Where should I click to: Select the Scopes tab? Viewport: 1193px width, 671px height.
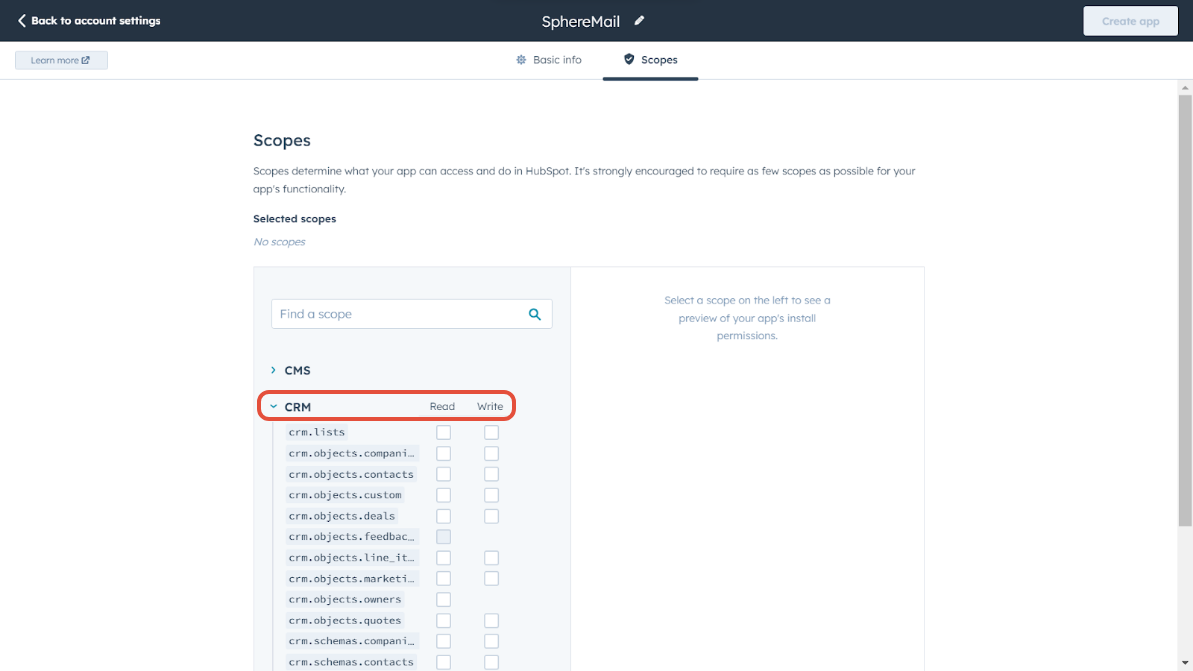pyautogui.click(x=651, y=59)
